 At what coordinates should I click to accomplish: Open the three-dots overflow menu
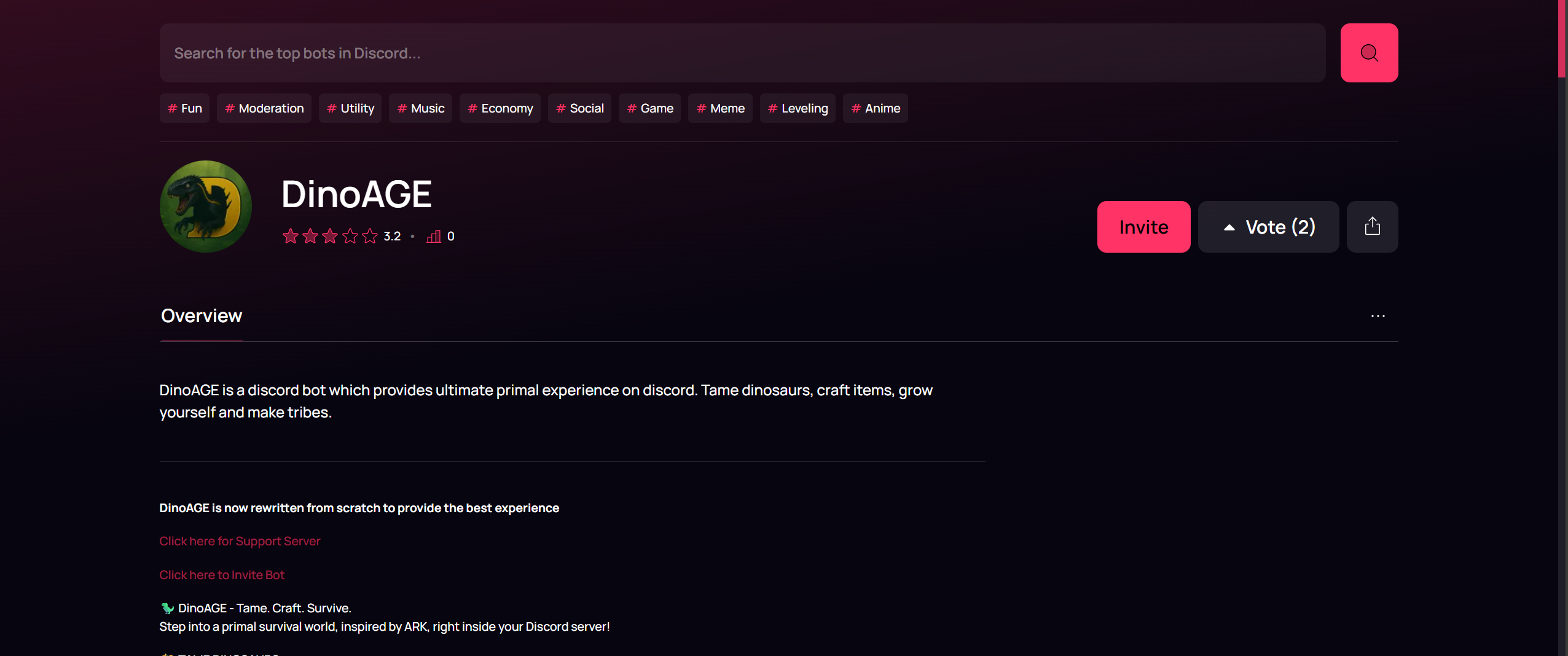click(x=1378, y=316)
